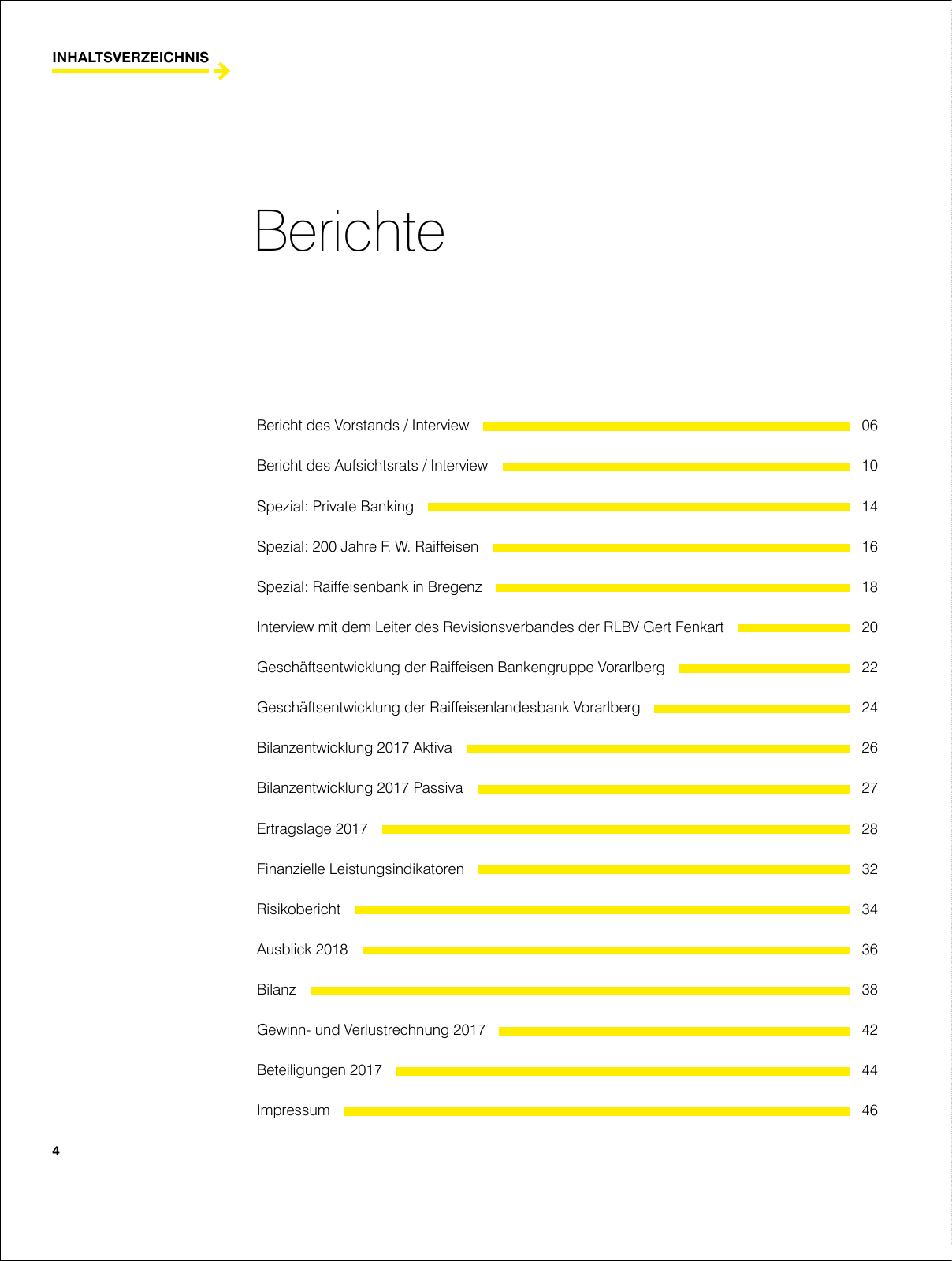
Task: Open Bilanzentwicklung 2017 Passiva
Action: click(359, 788)
